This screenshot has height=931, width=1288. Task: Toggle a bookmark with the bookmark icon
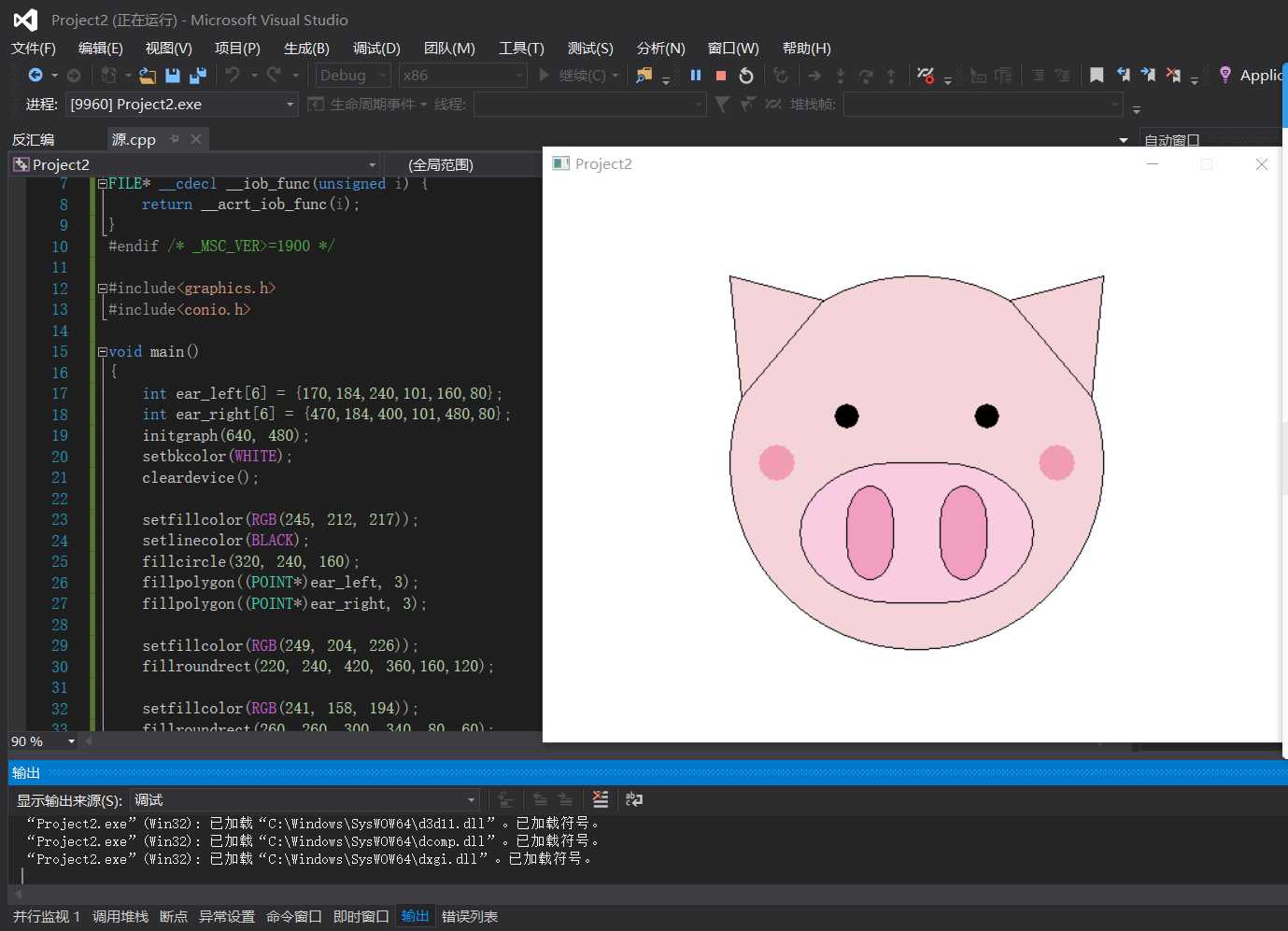tap(1097, 75)
